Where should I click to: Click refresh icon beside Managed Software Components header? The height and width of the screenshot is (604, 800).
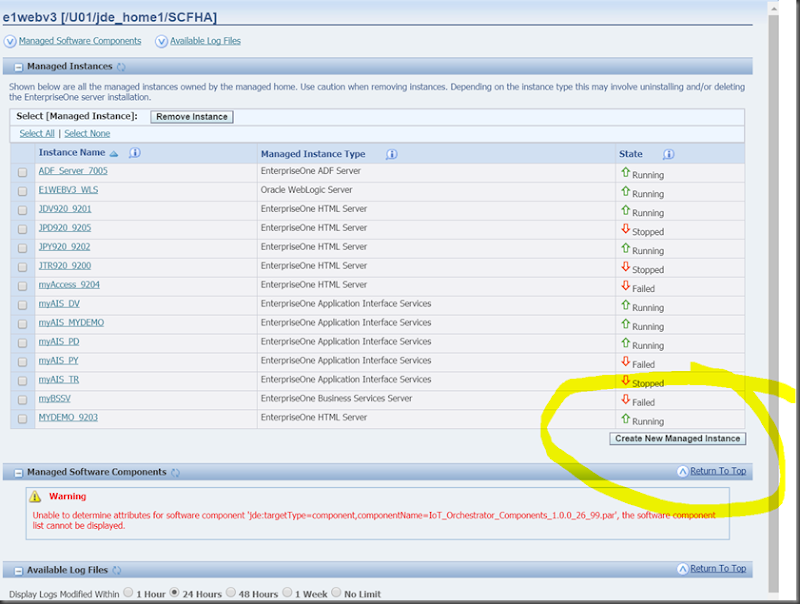click(x=176, y=472)
